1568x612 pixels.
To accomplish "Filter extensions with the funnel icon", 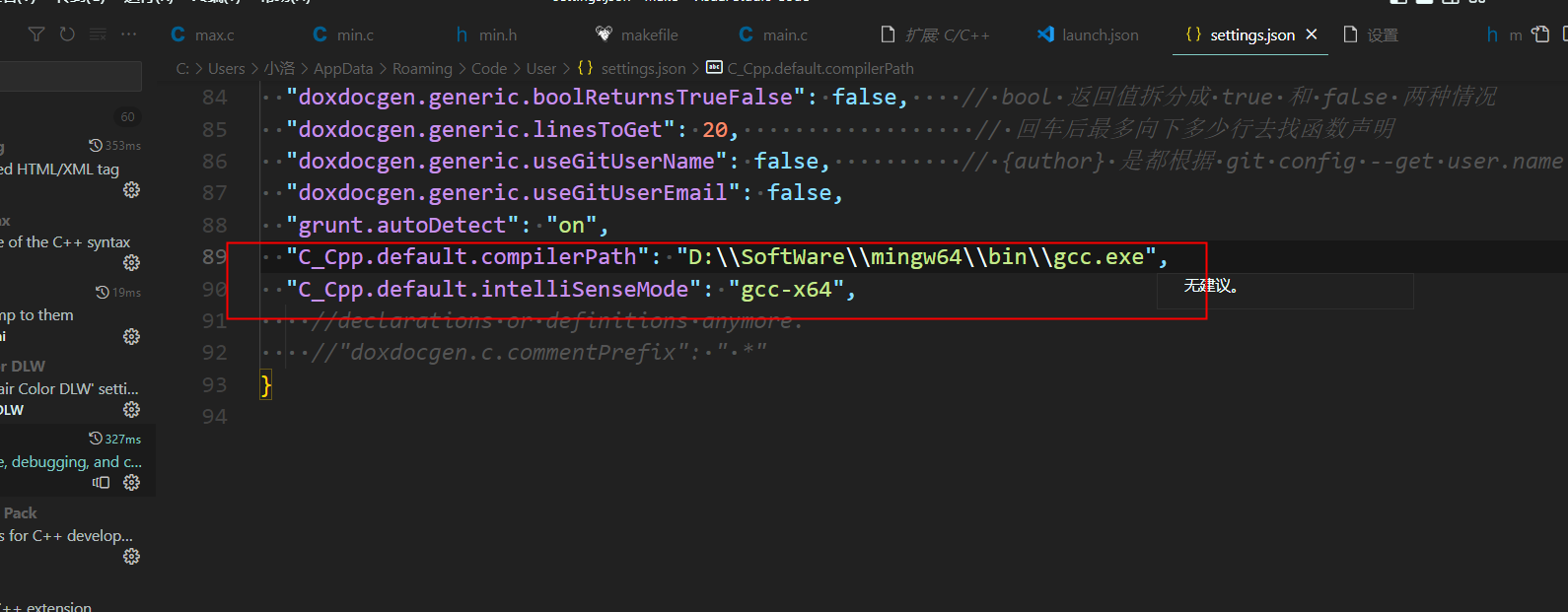I will 36,34.
